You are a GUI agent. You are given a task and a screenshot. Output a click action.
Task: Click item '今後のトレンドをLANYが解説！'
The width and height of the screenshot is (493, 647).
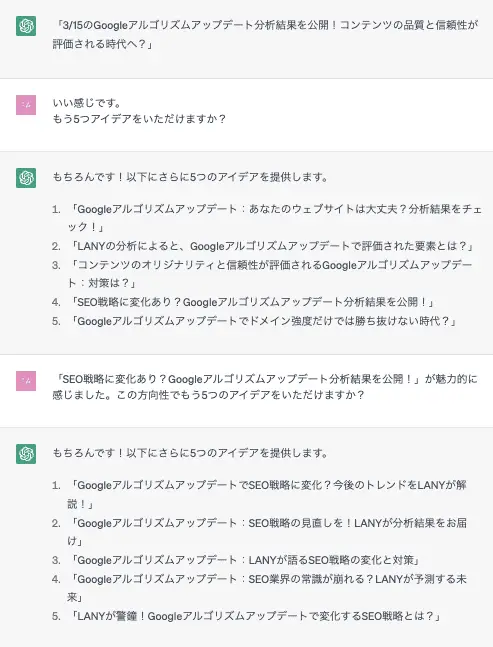click(267, 494)
